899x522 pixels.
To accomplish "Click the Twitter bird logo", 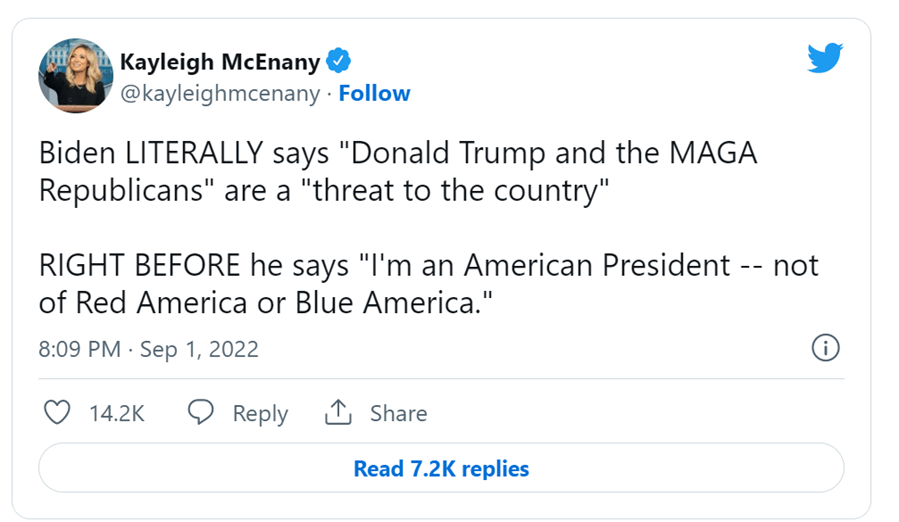I will pyautogui.click(x=825, y=58).
